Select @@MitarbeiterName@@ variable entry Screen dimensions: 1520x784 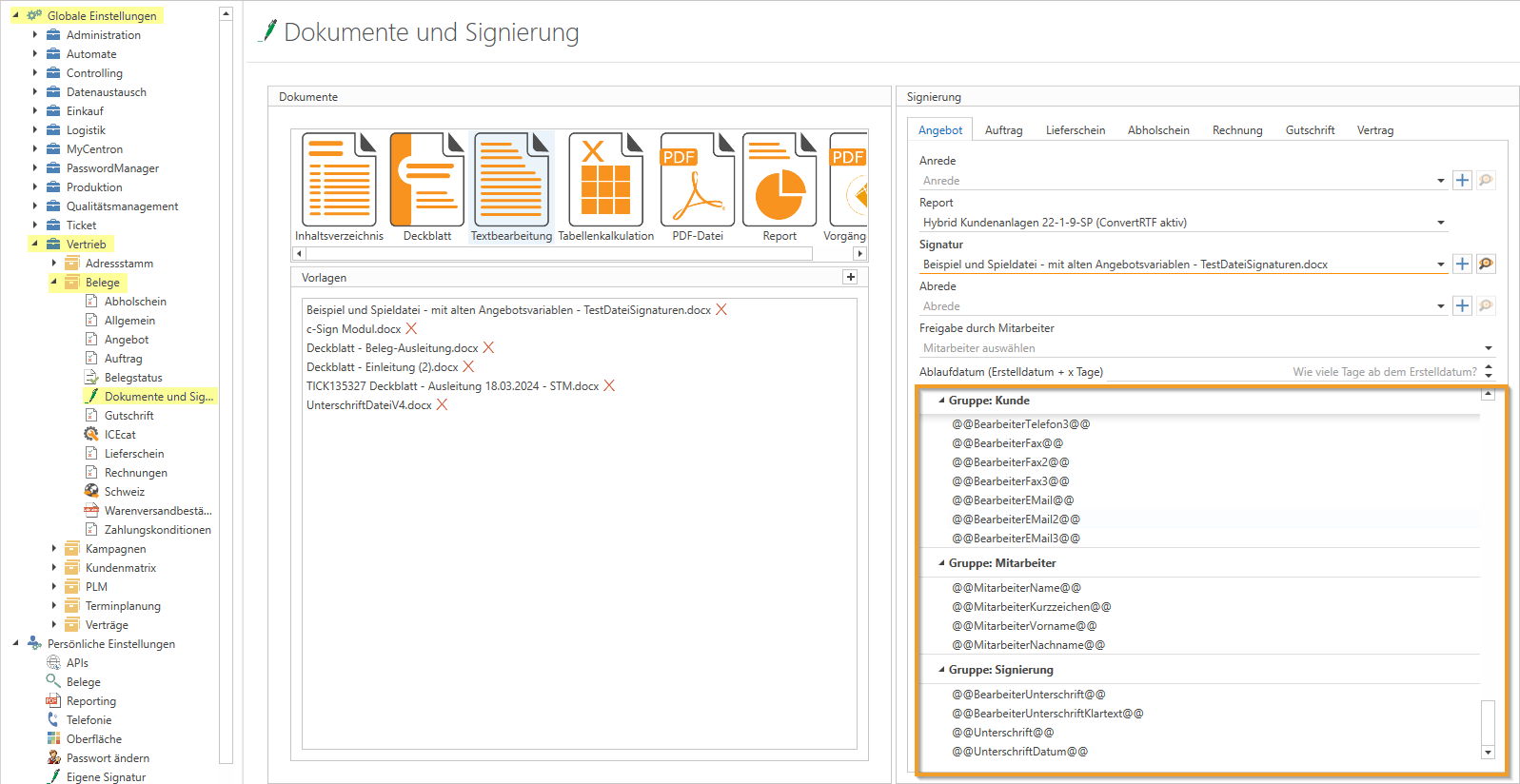click(1017, 588)
